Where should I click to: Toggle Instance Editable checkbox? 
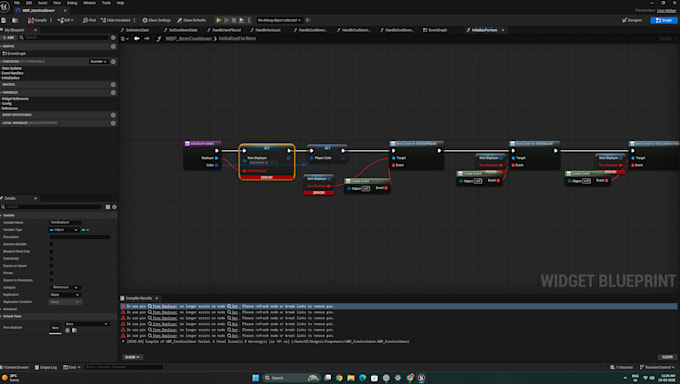tap(51, 244)
